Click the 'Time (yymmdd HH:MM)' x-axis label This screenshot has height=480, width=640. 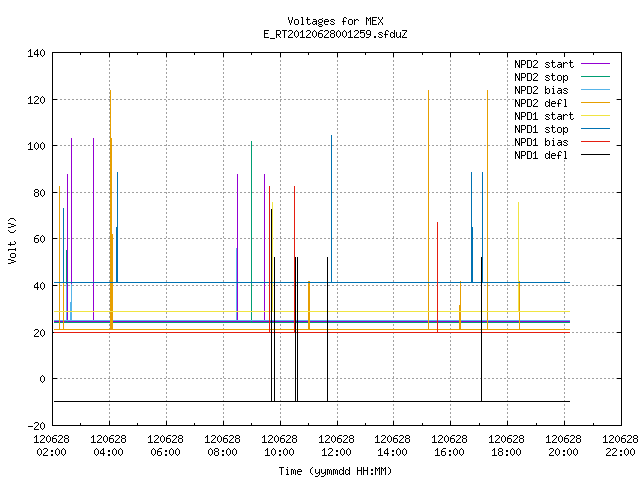335,471
